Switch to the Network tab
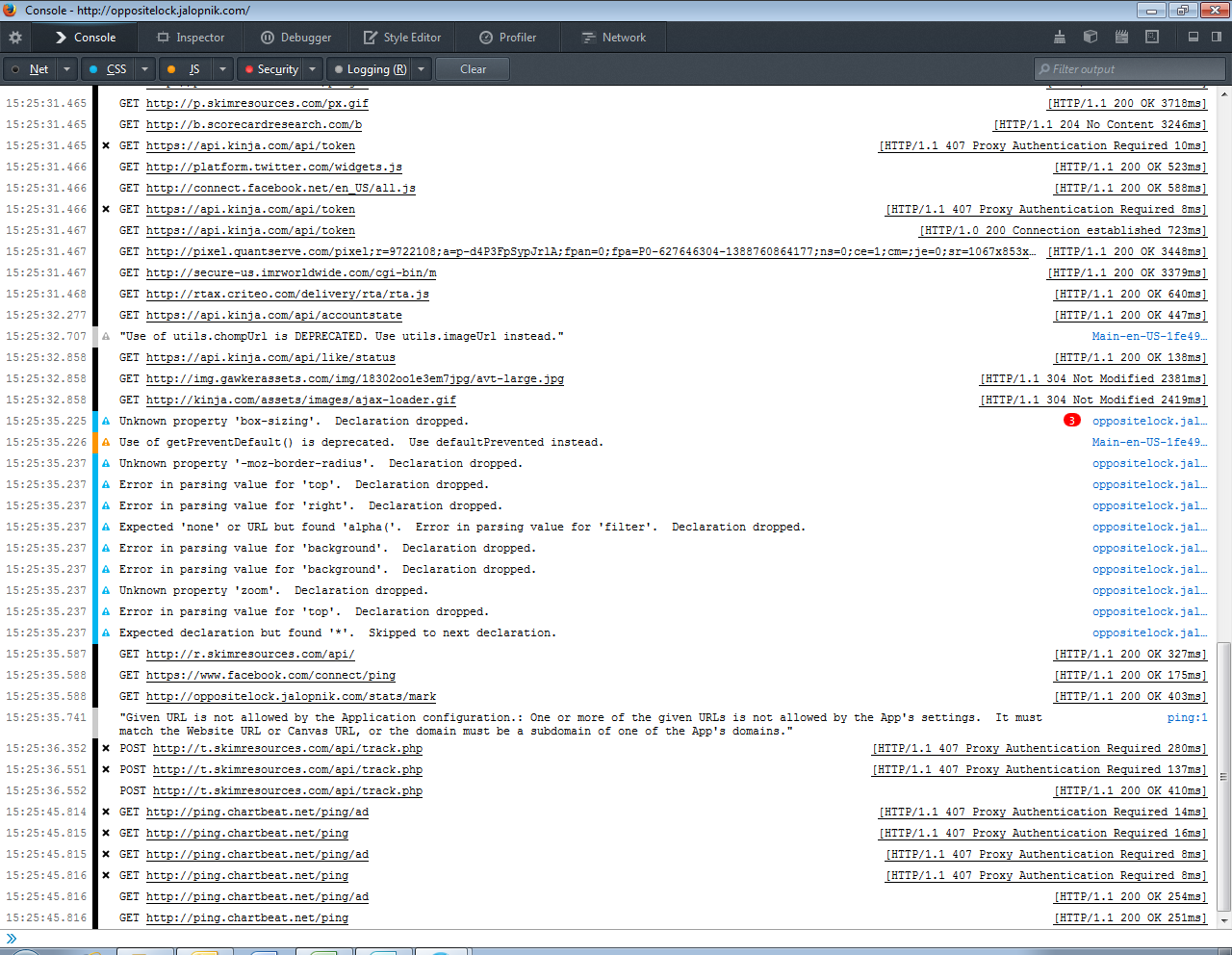This screenshot has height=955, width=1232. tap(613, 38)
